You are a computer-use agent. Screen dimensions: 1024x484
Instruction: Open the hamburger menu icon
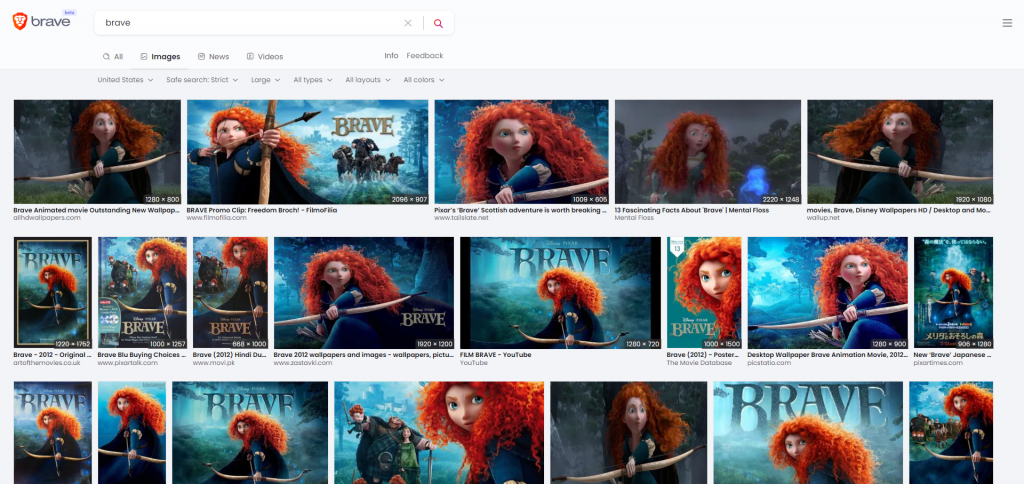1006,23
